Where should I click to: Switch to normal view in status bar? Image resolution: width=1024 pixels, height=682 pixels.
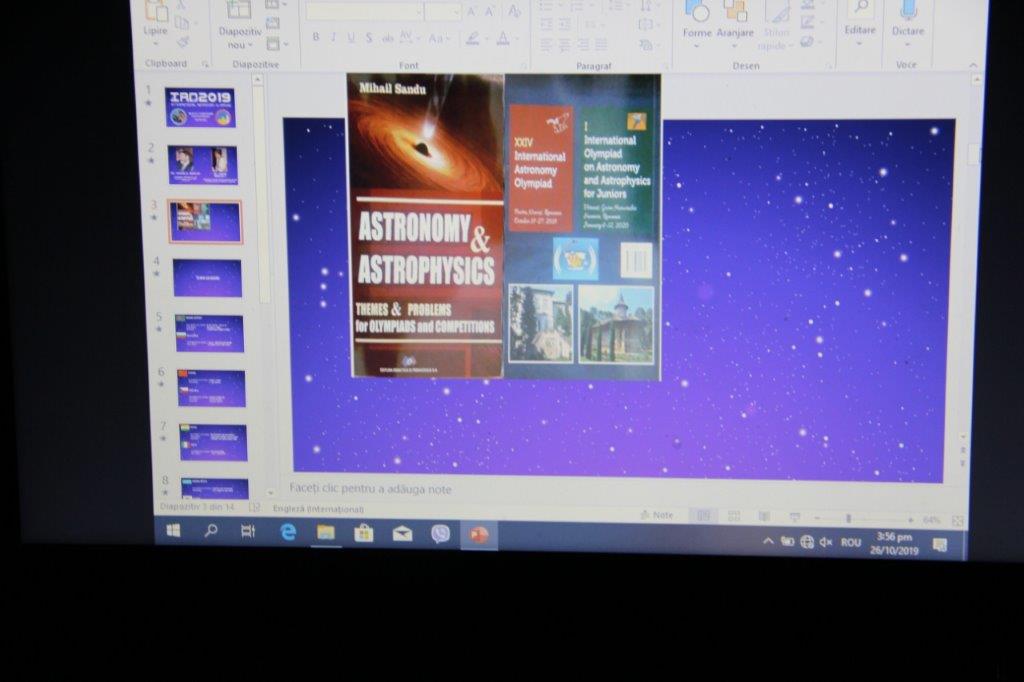pyautogui.click(x=703, y=515)
